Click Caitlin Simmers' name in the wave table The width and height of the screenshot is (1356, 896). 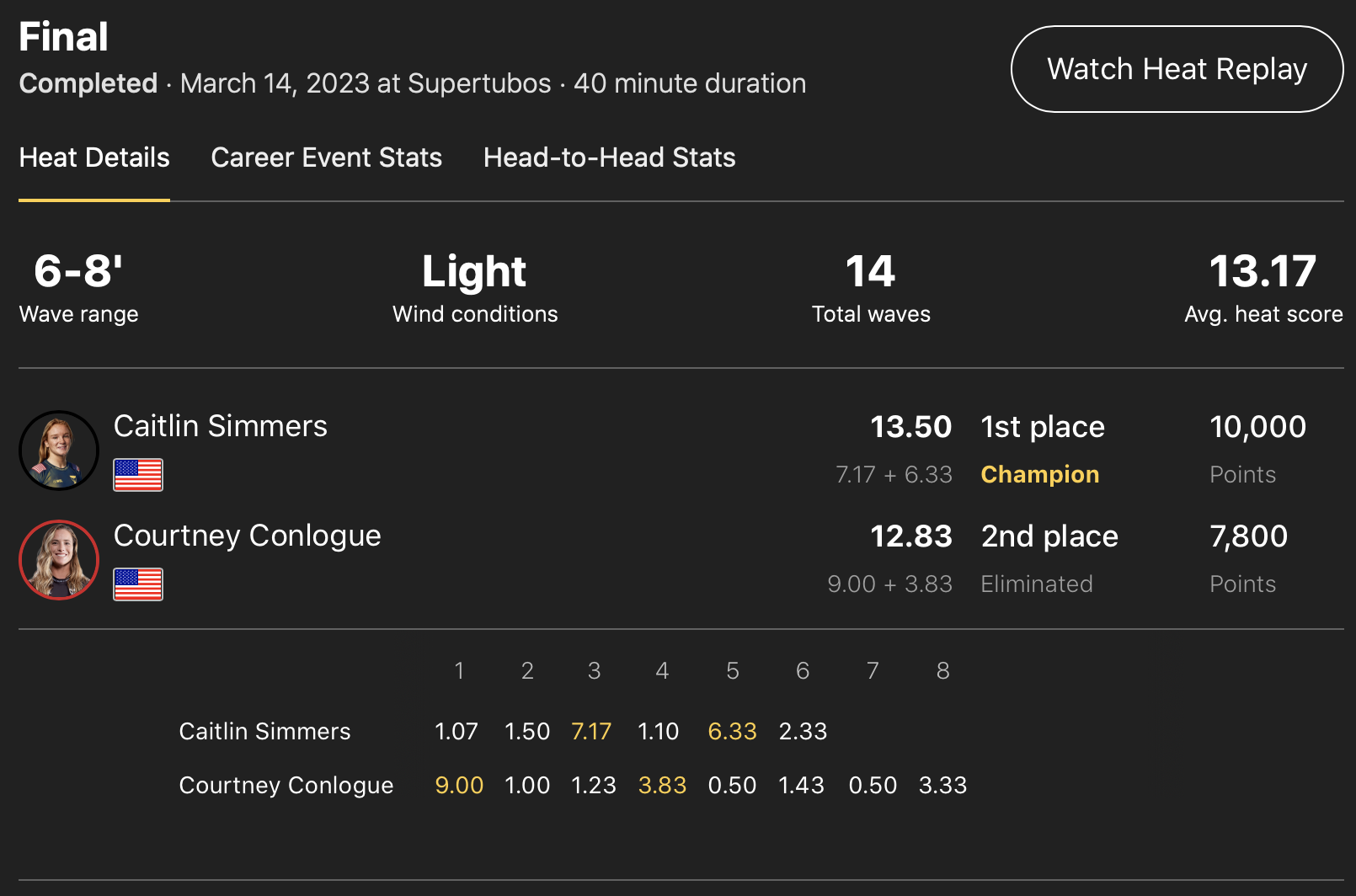point(264,731)
